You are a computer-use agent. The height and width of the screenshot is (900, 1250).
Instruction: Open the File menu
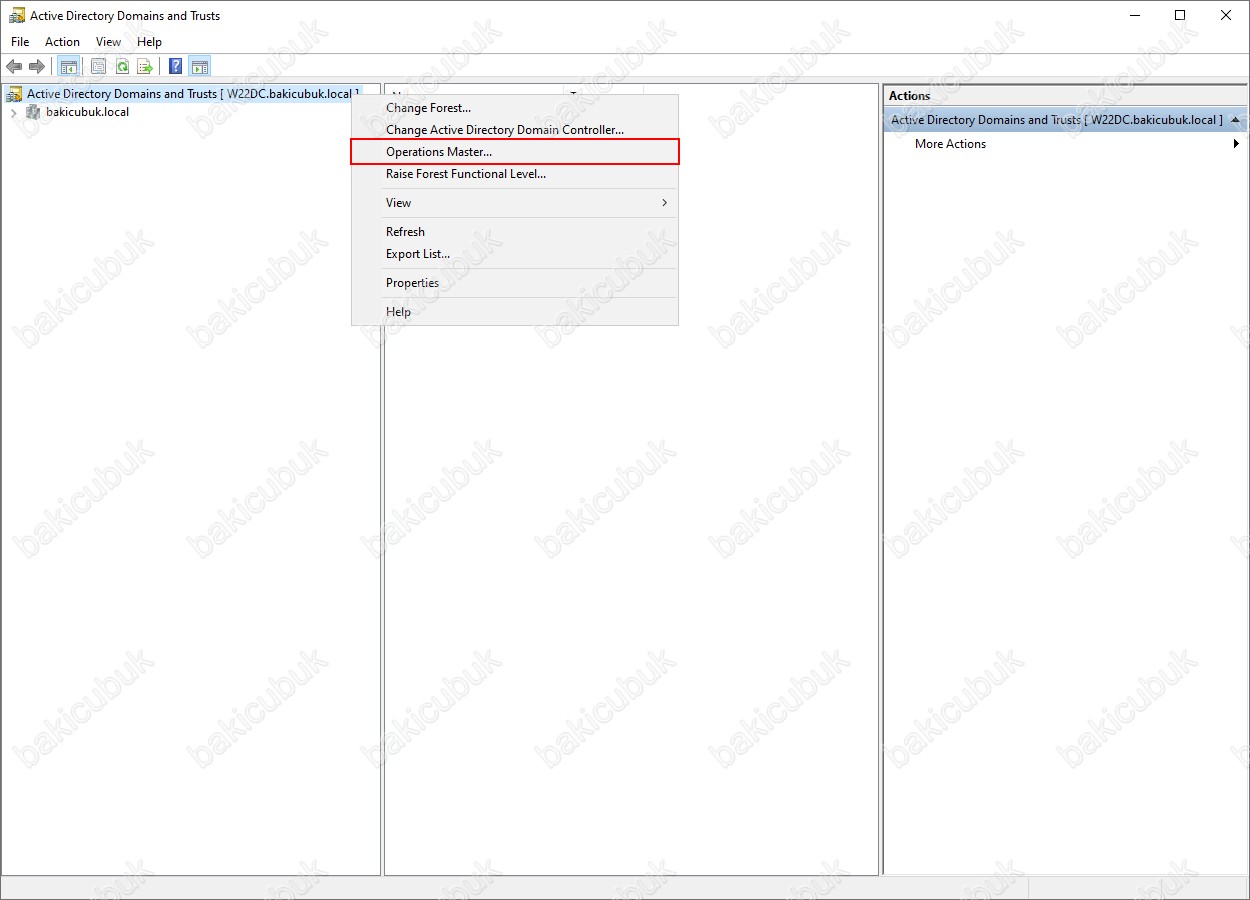[20, 42]
